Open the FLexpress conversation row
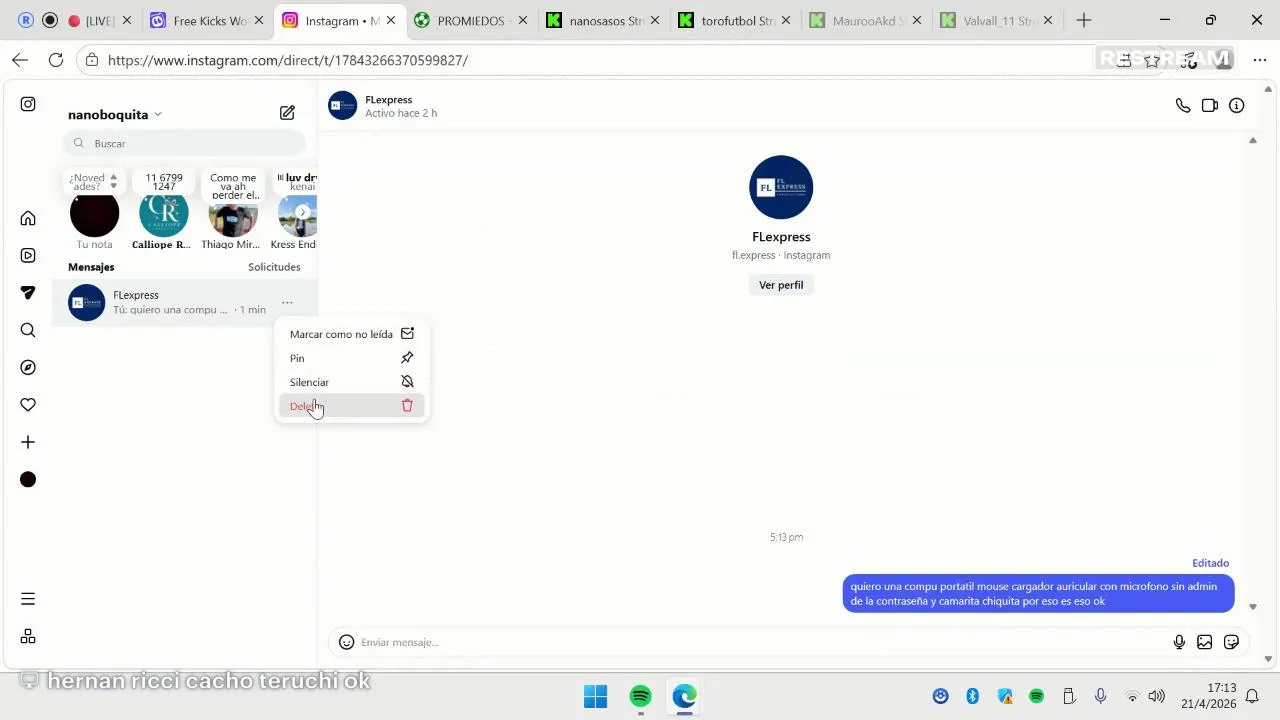 pyautogui.click(x=185, y=302)
